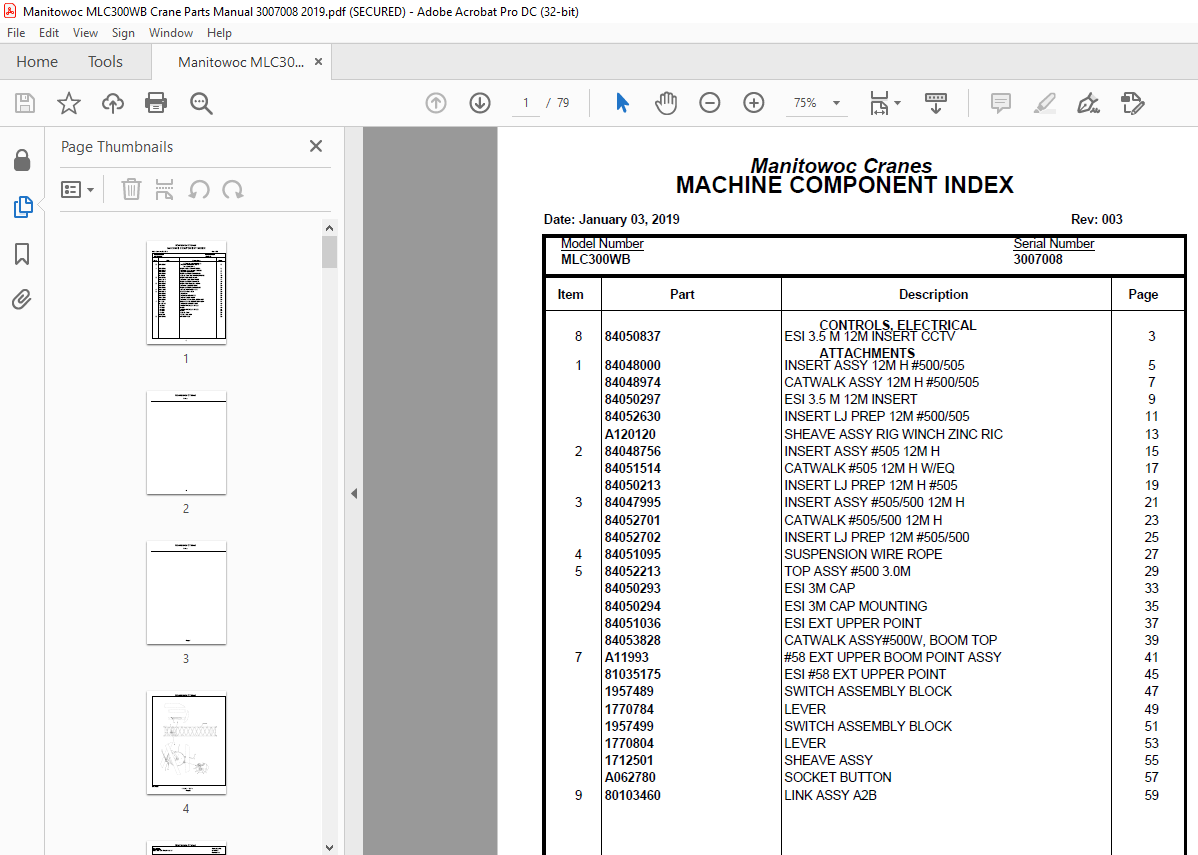This screenshot has width=1198, height=855.
Task: Click the print pages thumbnail tool
Action: tap(164, 189)
